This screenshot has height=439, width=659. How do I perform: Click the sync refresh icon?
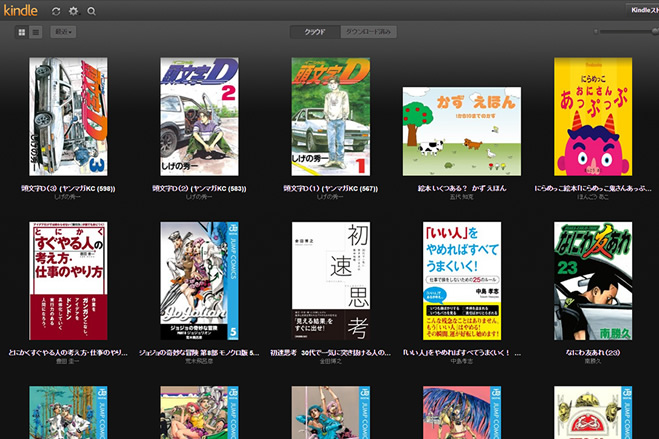[x=56, y=11]
